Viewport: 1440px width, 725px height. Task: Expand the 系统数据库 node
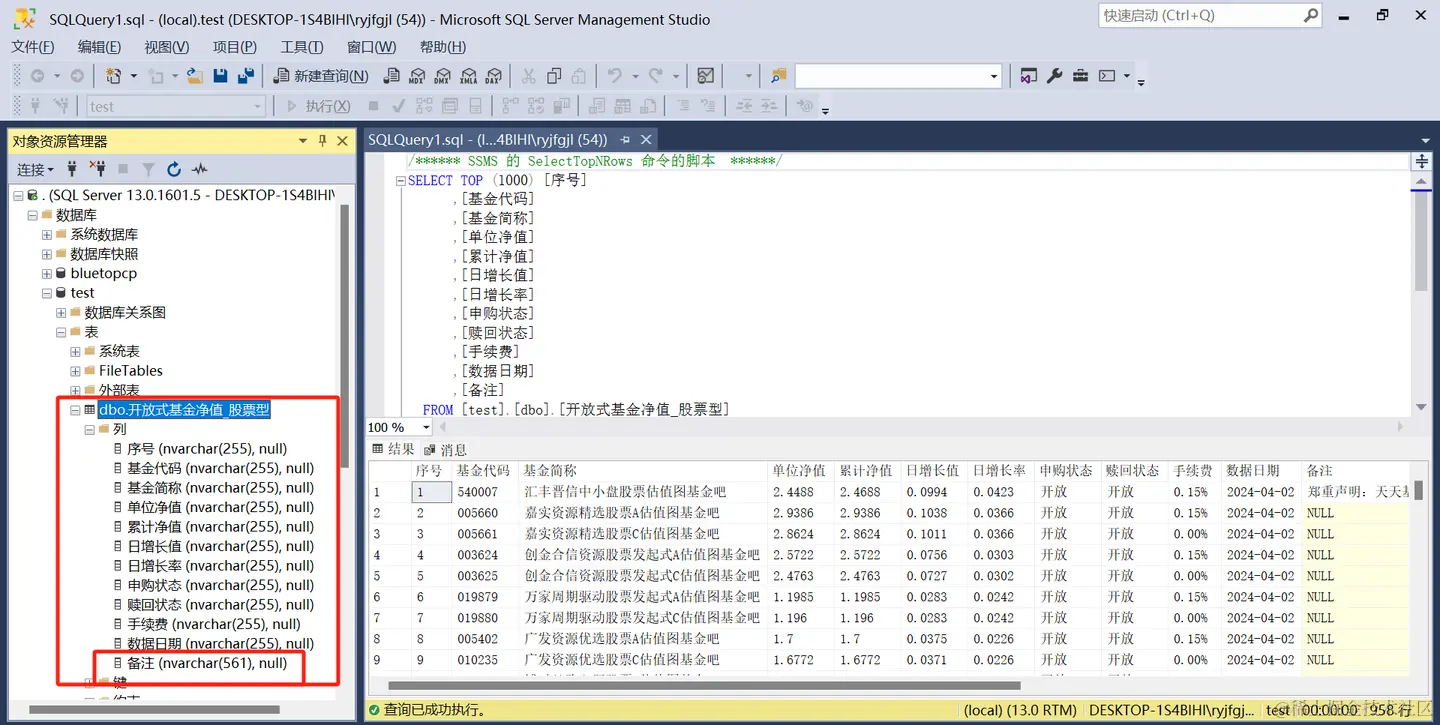pyautogui.click(x=47, y=235)
